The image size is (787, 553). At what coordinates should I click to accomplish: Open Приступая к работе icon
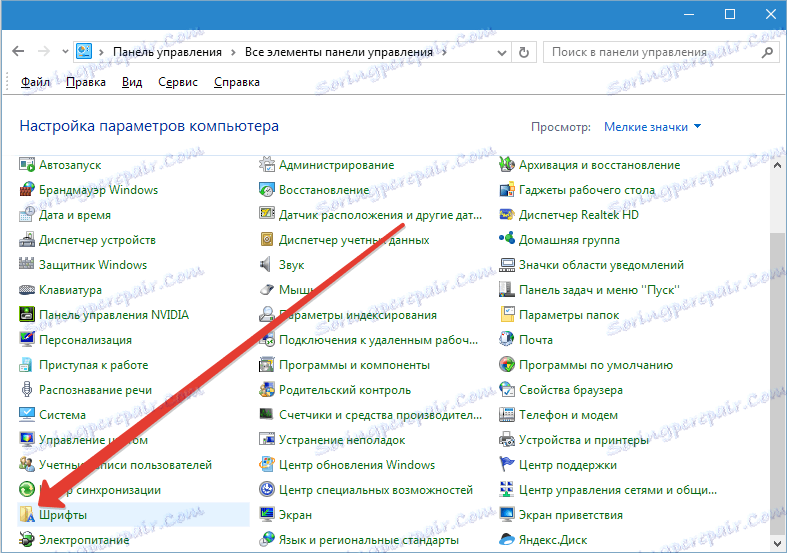point(27,365)
